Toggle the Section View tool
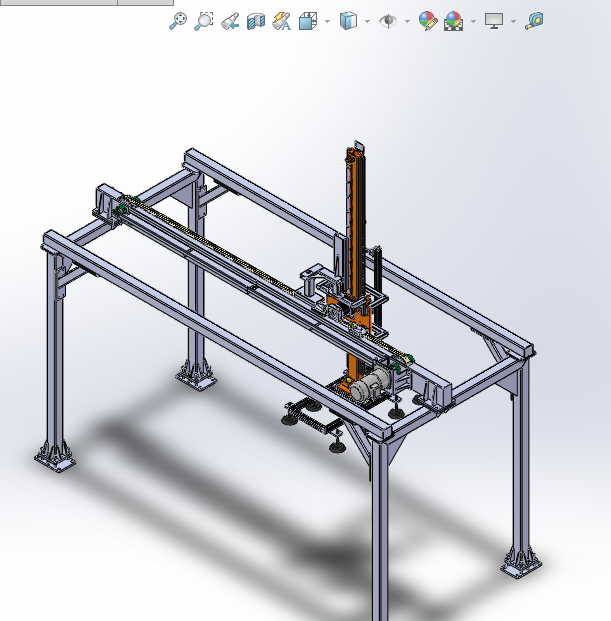This screenshot has height=621, width=611. pos(256,21)
